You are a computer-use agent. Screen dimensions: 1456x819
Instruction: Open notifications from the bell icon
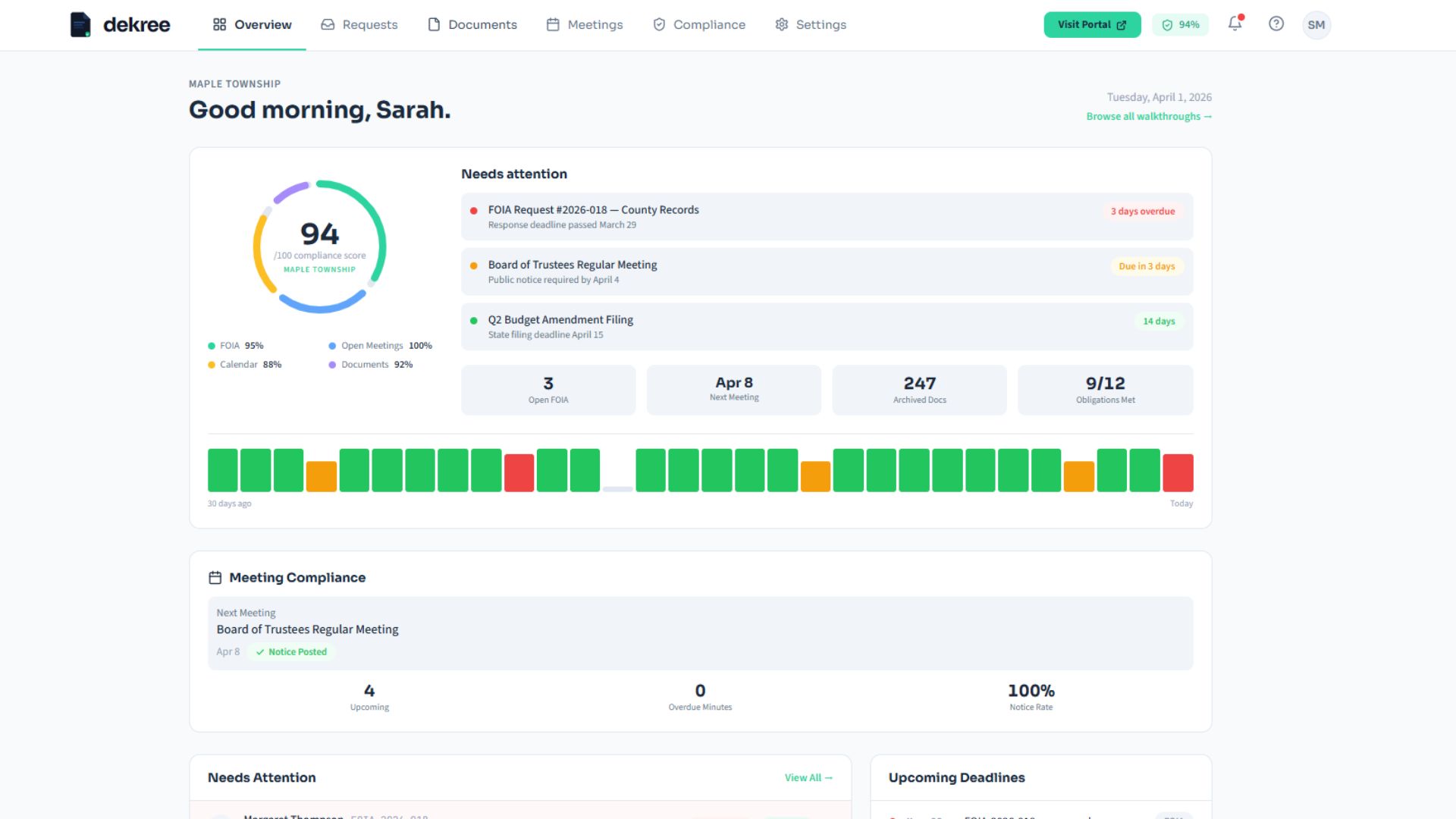point(1235,24)
